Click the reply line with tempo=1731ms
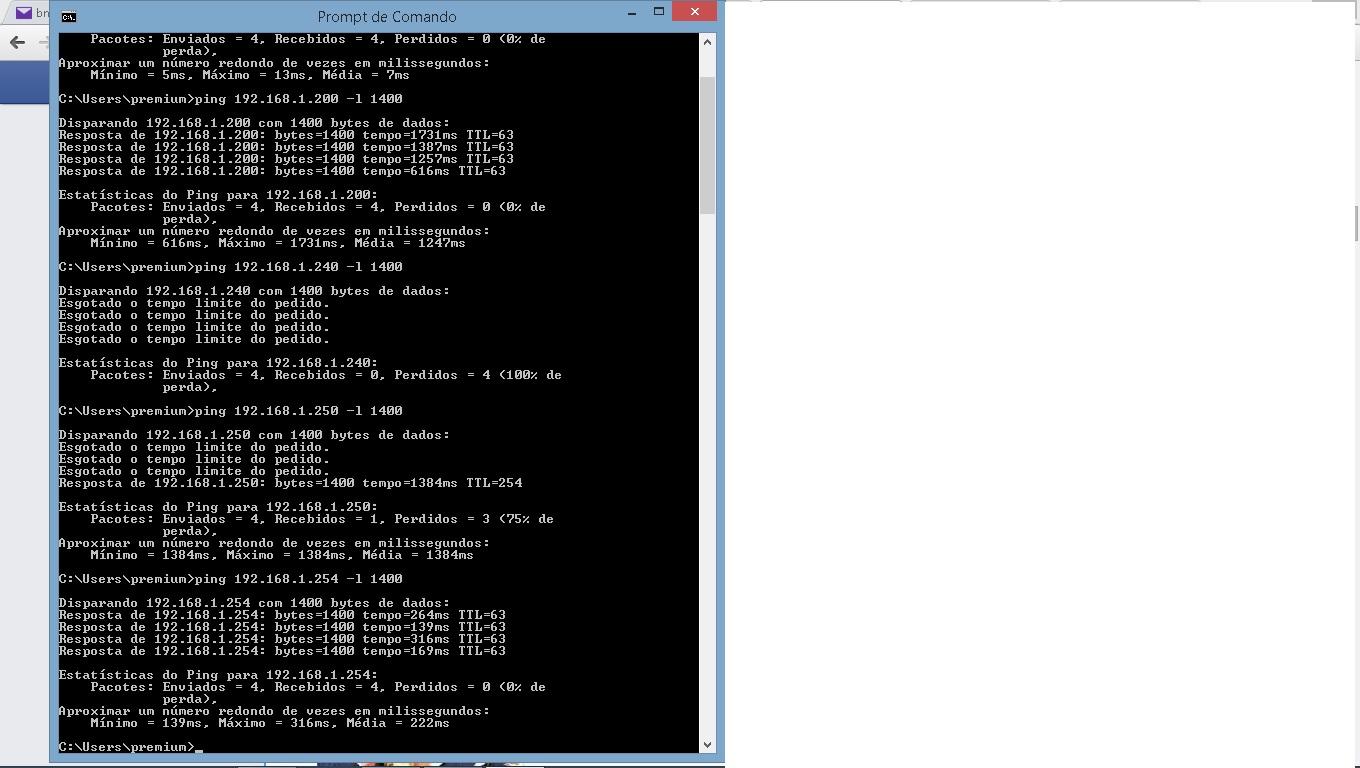Screen dimensions: 1360x768 tap(286, 135)
